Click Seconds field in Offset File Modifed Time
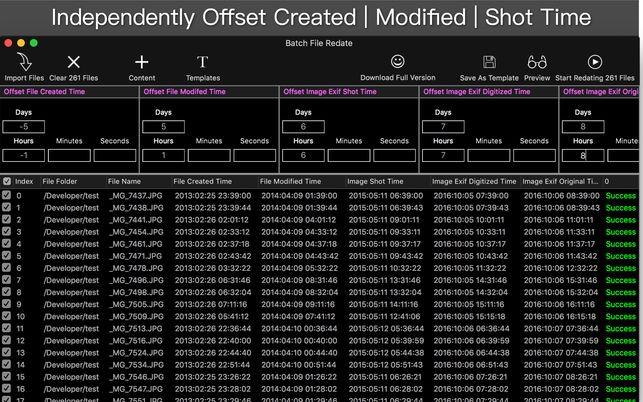Screen dimensions: 643x402 (254, 155)
